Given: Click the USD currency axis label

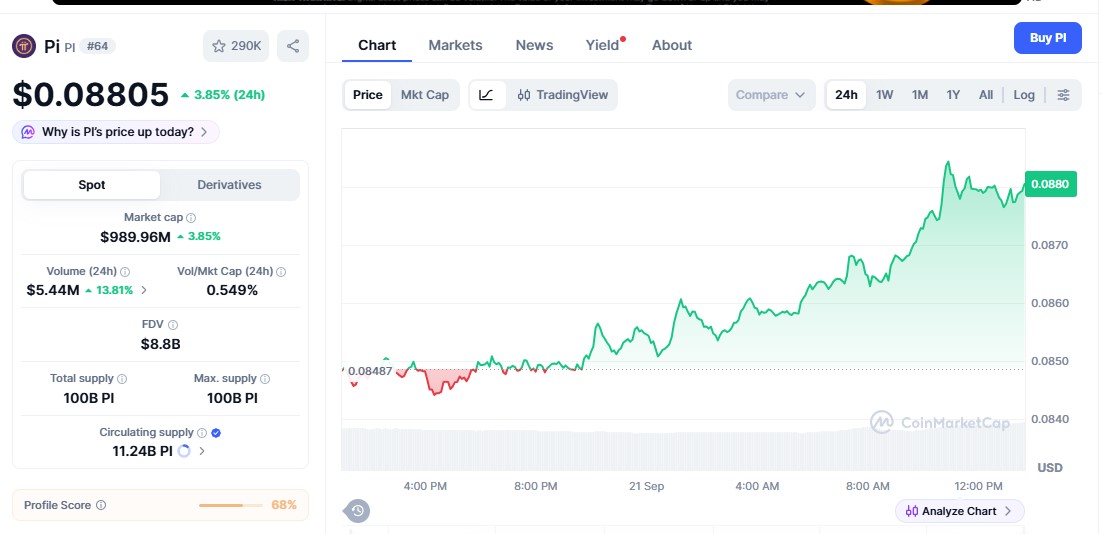Looking at the screenshot, I should [x=1050, y=468].
